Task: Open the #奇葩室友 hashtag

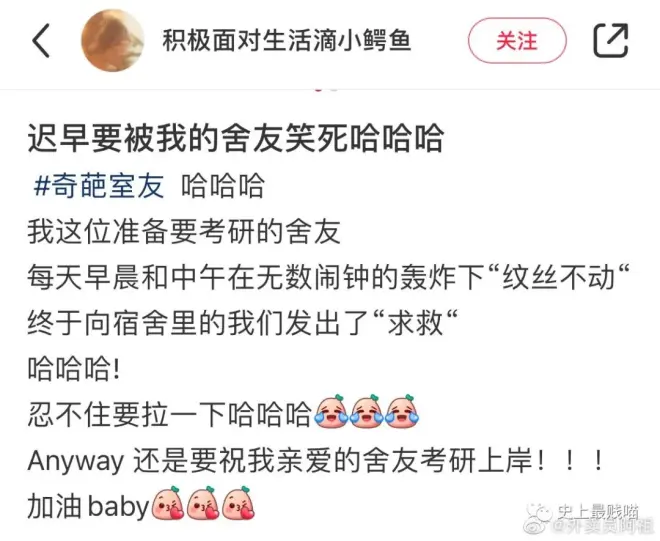Action: [x=99, y=186]
